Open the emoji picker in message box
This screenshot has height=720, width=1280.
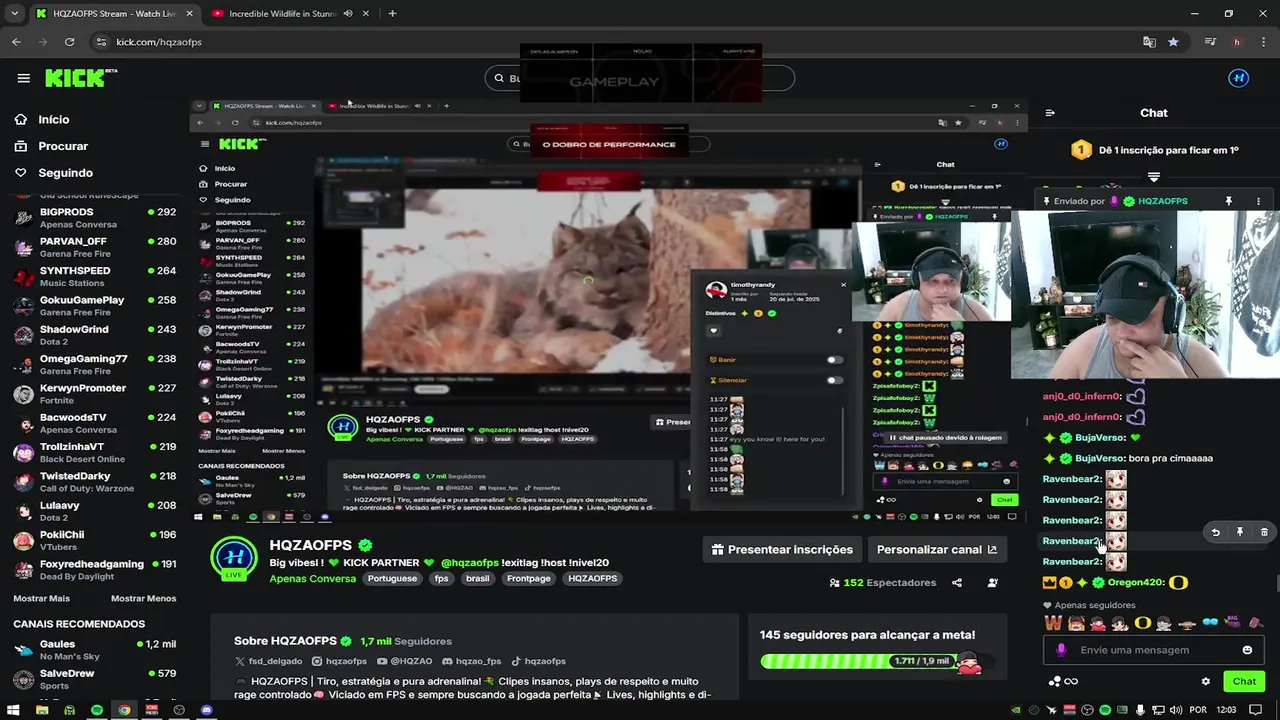tap(1247, 650)
